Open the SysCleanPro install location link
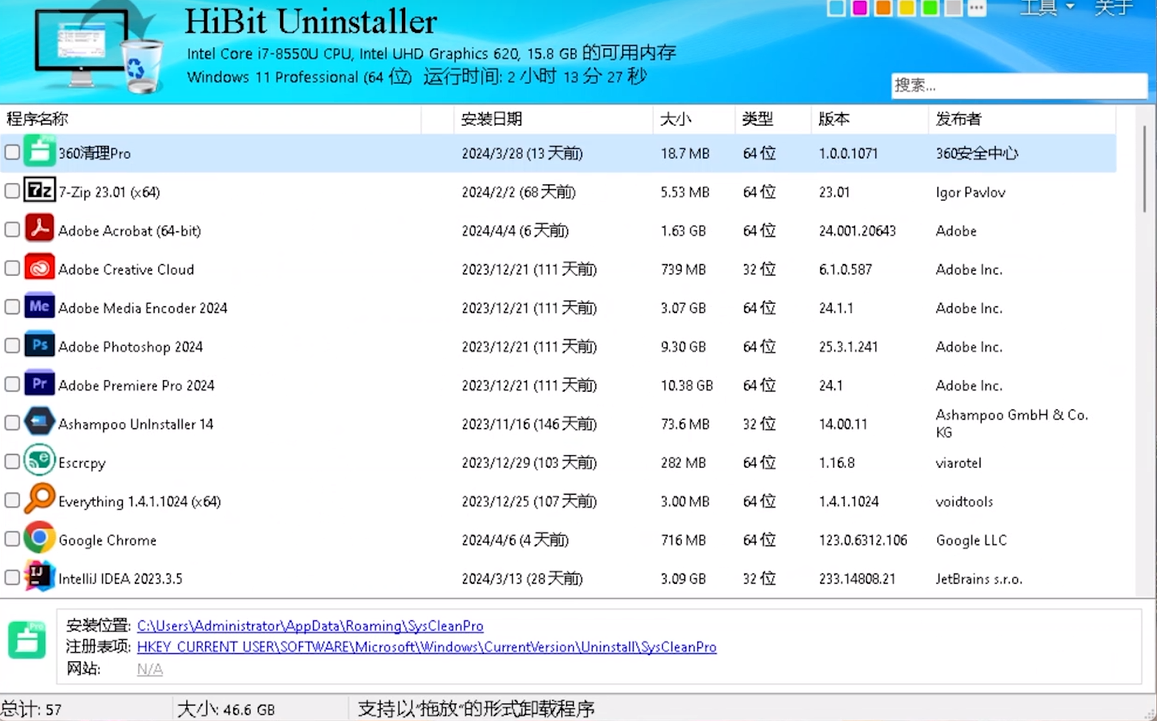The width and height of the screenshot is (1157, 721). coord(310,626)
